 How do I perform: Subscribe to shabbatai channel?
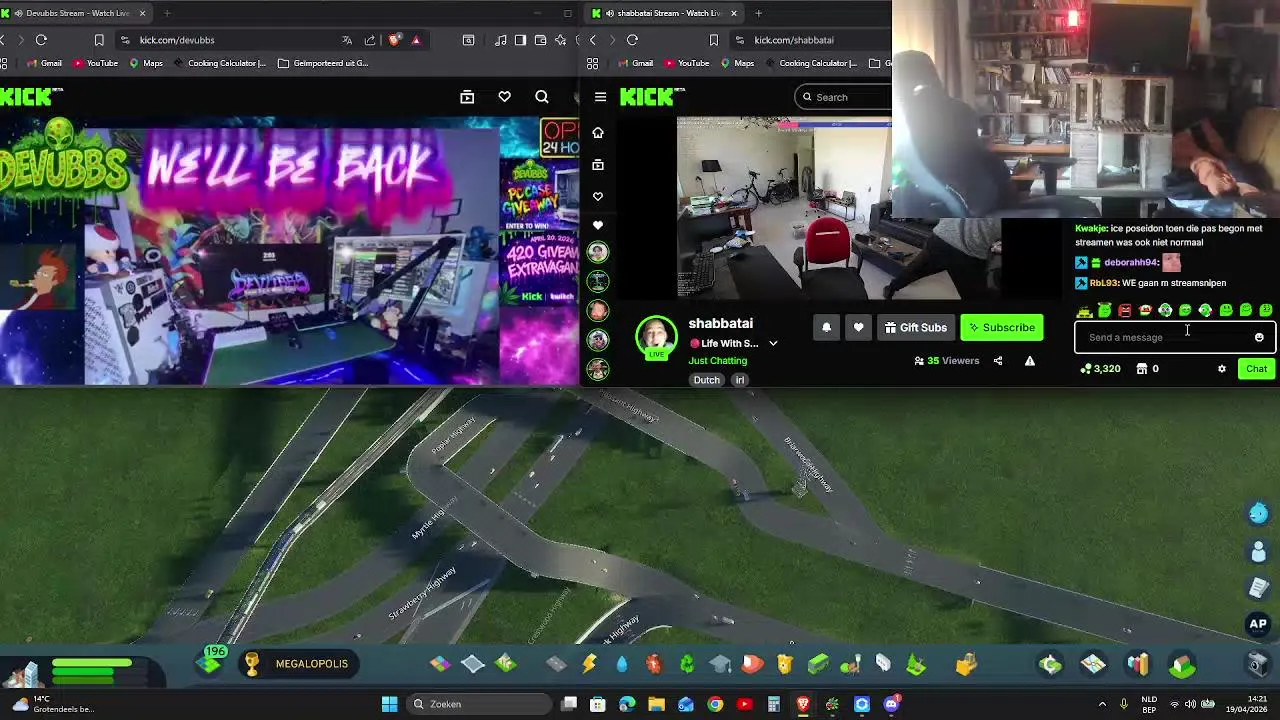(1001, 328)
